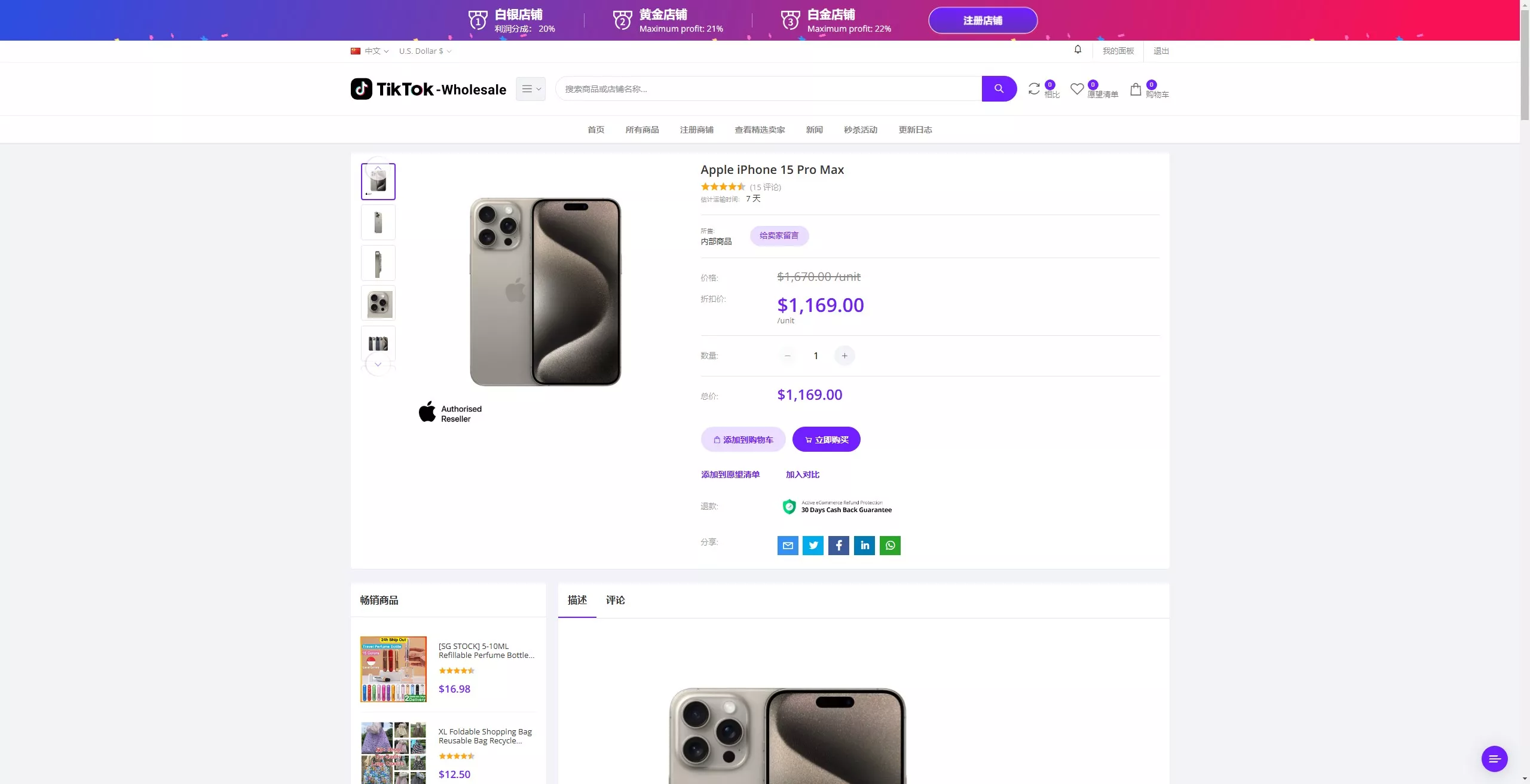Select the camera close-up thumbnail

[x=378, y=303]
